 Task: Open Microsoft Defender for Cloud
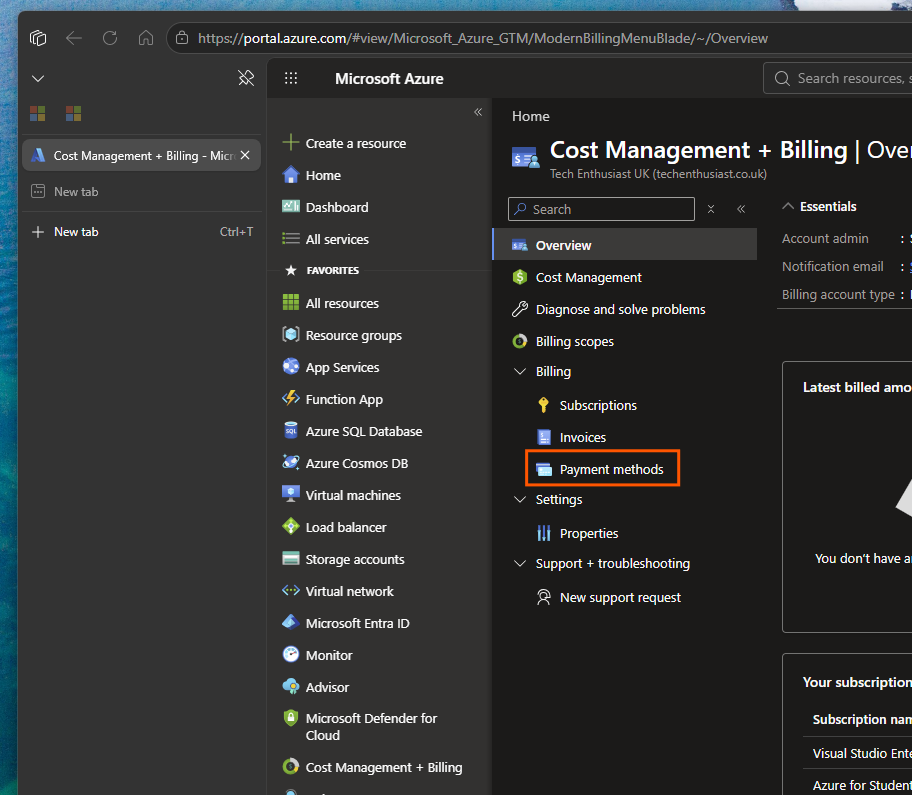pyautogui.click(x=360, y=726)
